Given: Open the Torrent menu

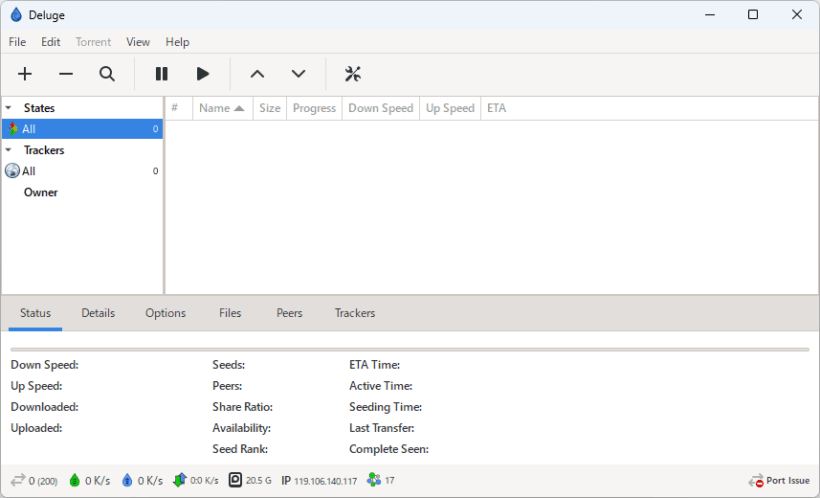Looking at the screenshot, I should (93, 42).
